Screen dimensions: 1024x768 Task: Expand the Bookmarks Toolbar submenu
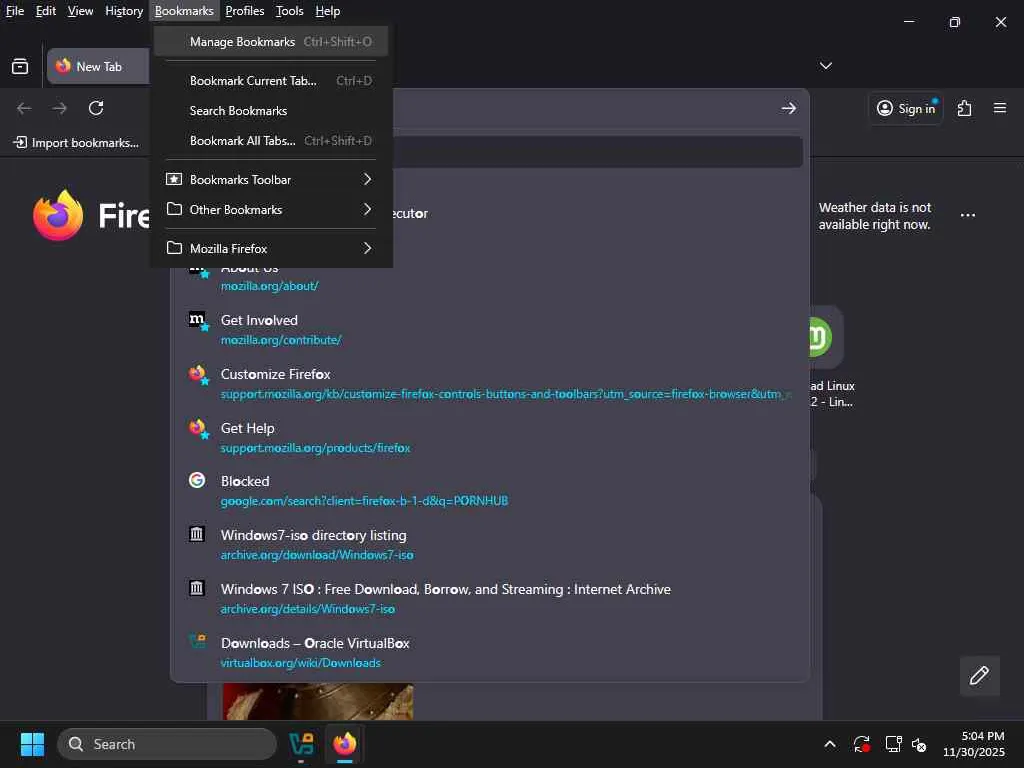pos(271,180)
